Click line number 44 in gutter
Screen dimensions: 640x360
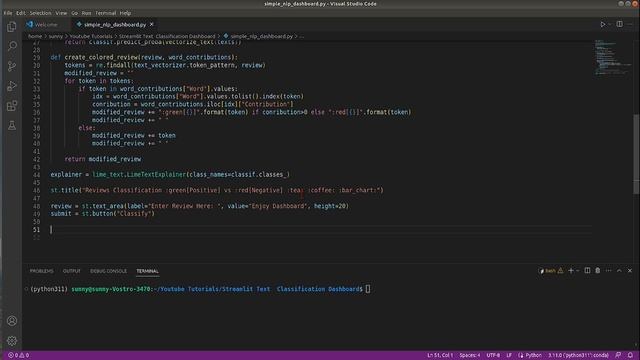pos(36,175)
